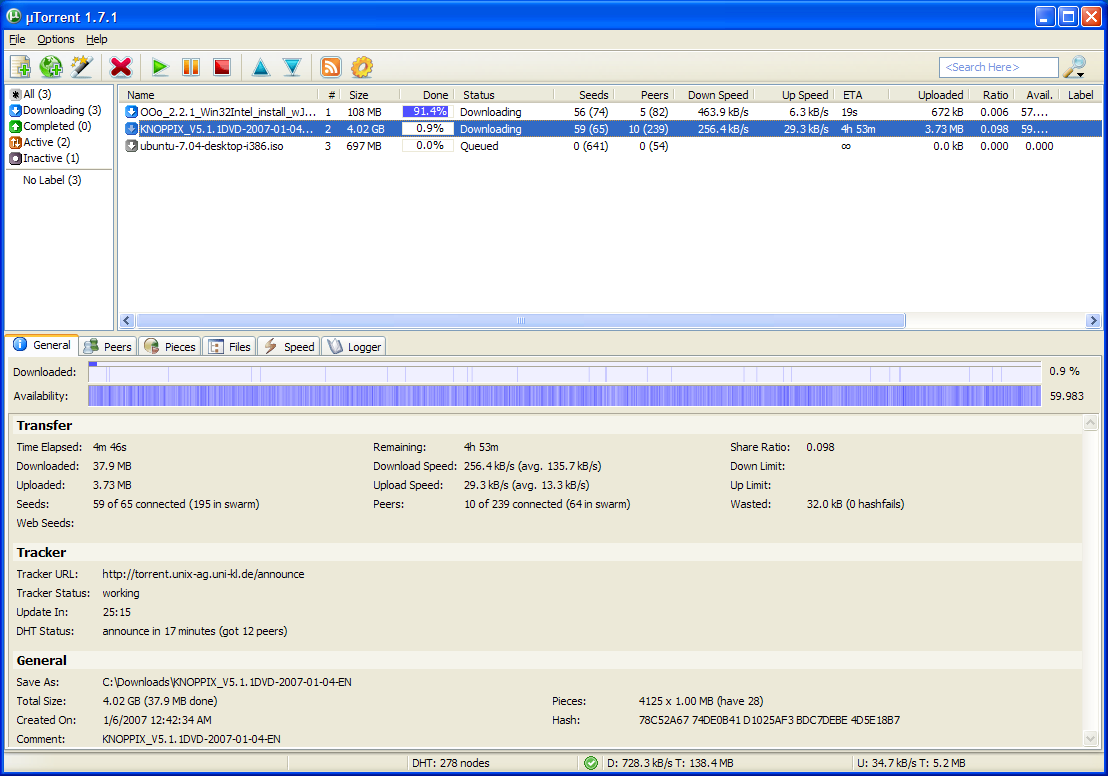
Task: Start the torrent using the green play icon
Action: click(159, 66)
